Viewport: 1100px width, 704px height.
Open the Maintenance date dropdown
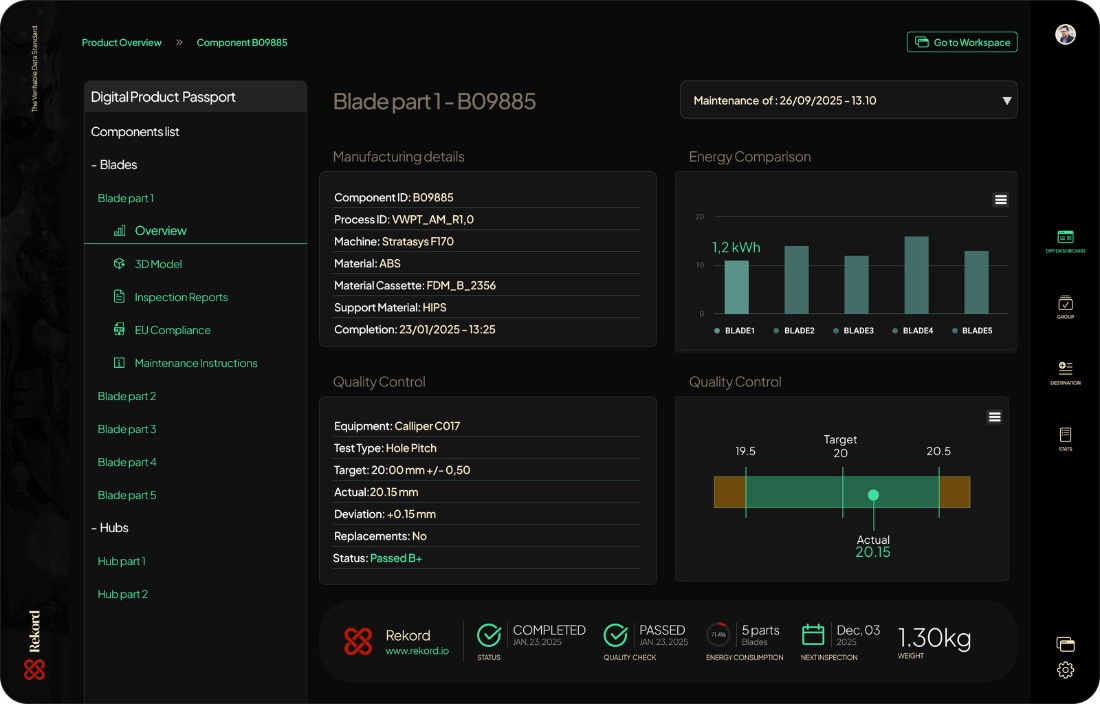click(x=848, y=100)
